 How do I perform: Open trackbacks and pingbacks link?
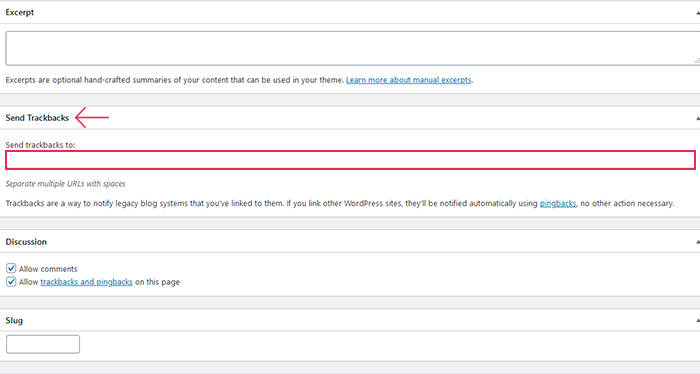[x=86, y=282]
